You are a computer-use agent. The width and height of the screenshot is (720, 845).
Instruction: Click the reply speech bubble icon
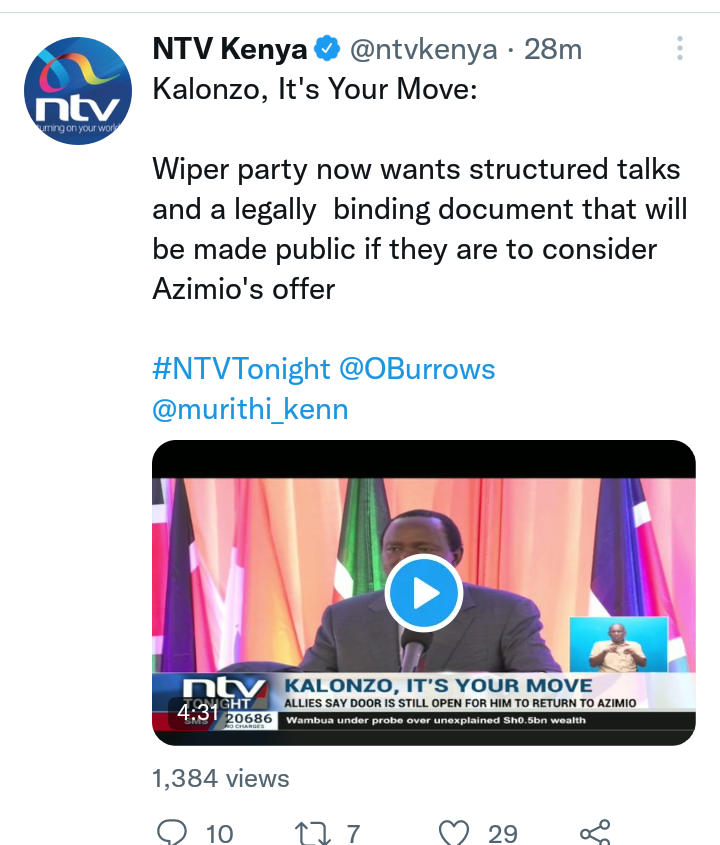(171, 832)
